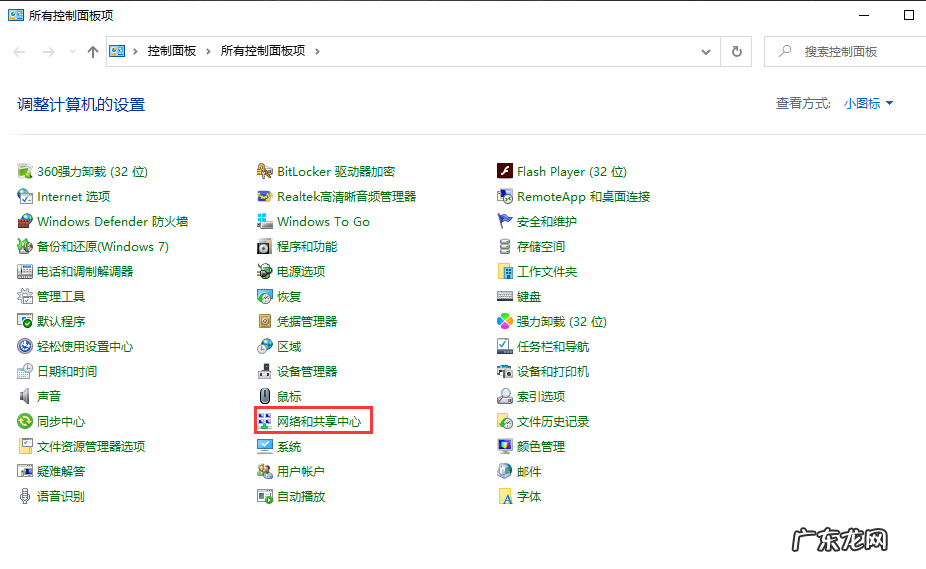926x569 pixels.
Task: Click the 控制面板 breadcrumb segment
Action: point(172,51)
